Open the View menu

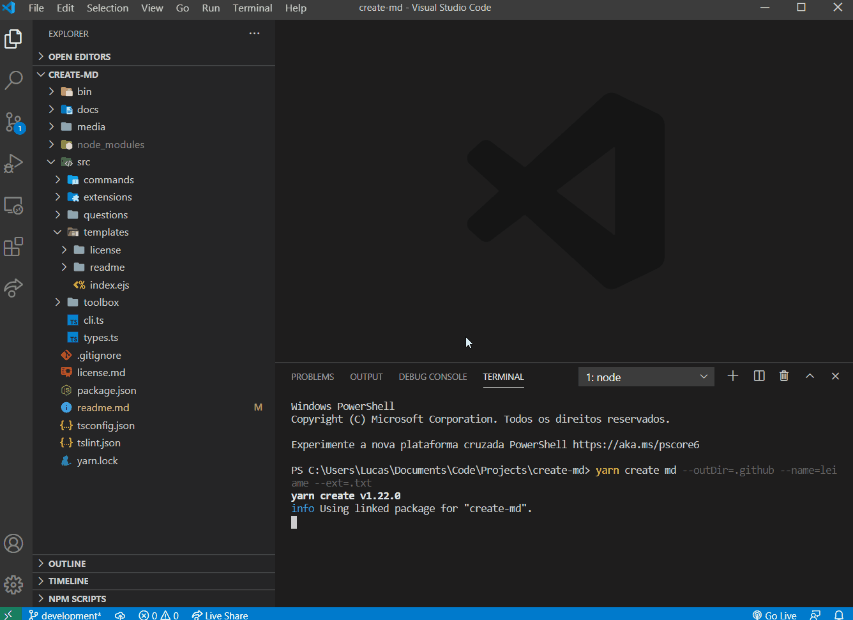point(152,8)
